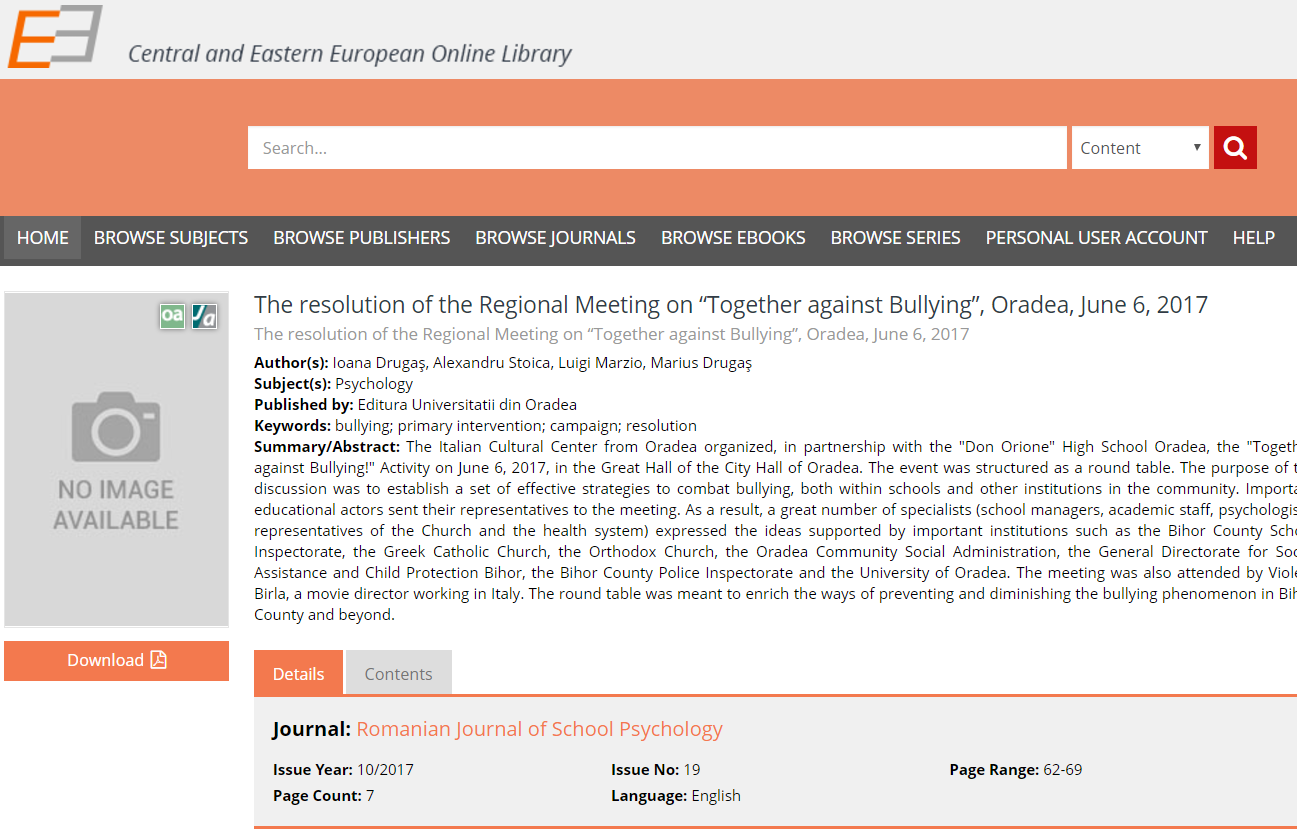Select BROWSE SERIES menu item
1297x830 pixels.
pos(895,238)
